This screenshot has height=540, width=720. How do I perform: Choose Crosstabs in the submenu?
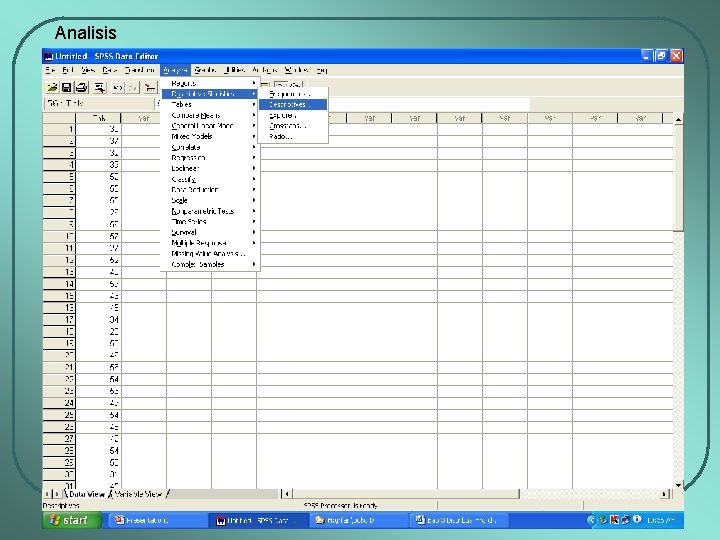click(293, 126)
